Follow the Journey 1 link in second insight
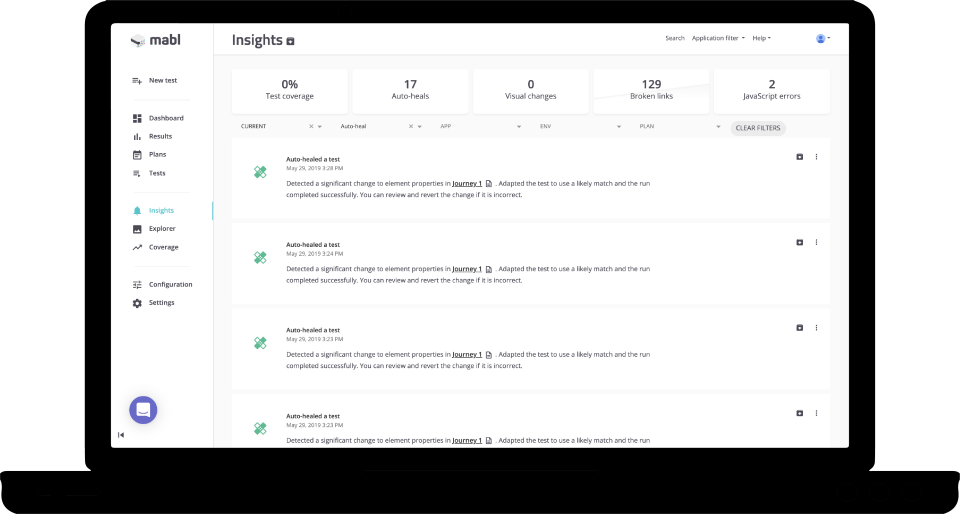The image size is (960, 514). (x=467, y=269)
